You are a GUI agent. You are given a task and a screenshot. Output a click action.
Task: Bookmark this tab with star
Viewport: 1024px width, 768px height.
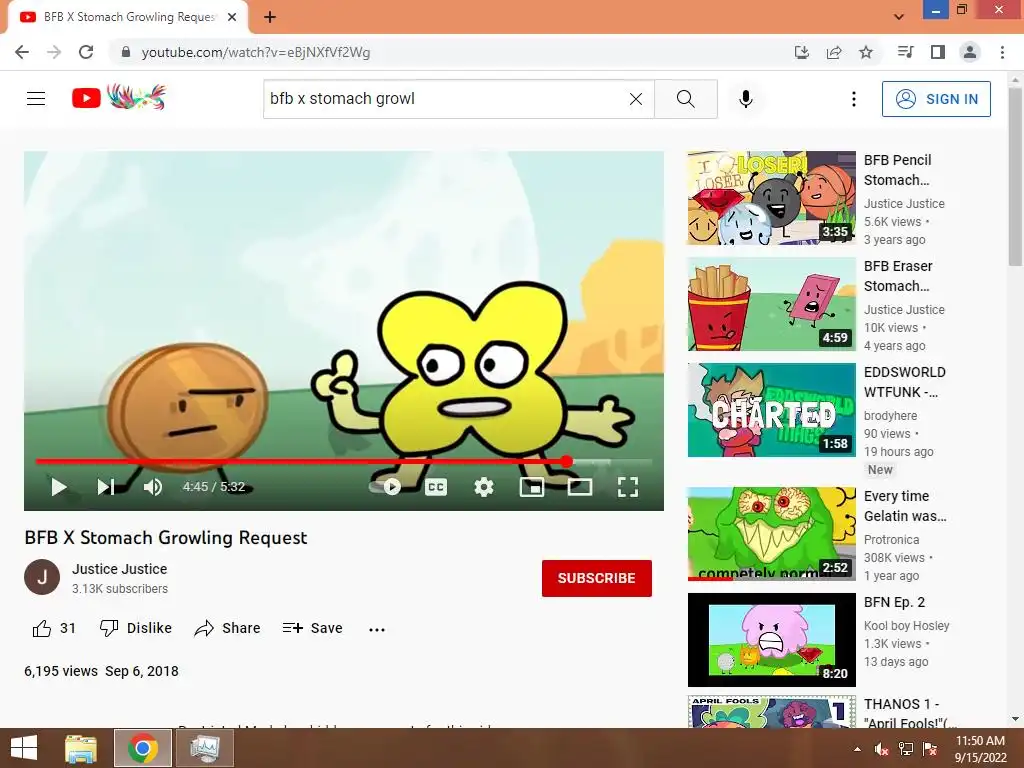[866, 52]
